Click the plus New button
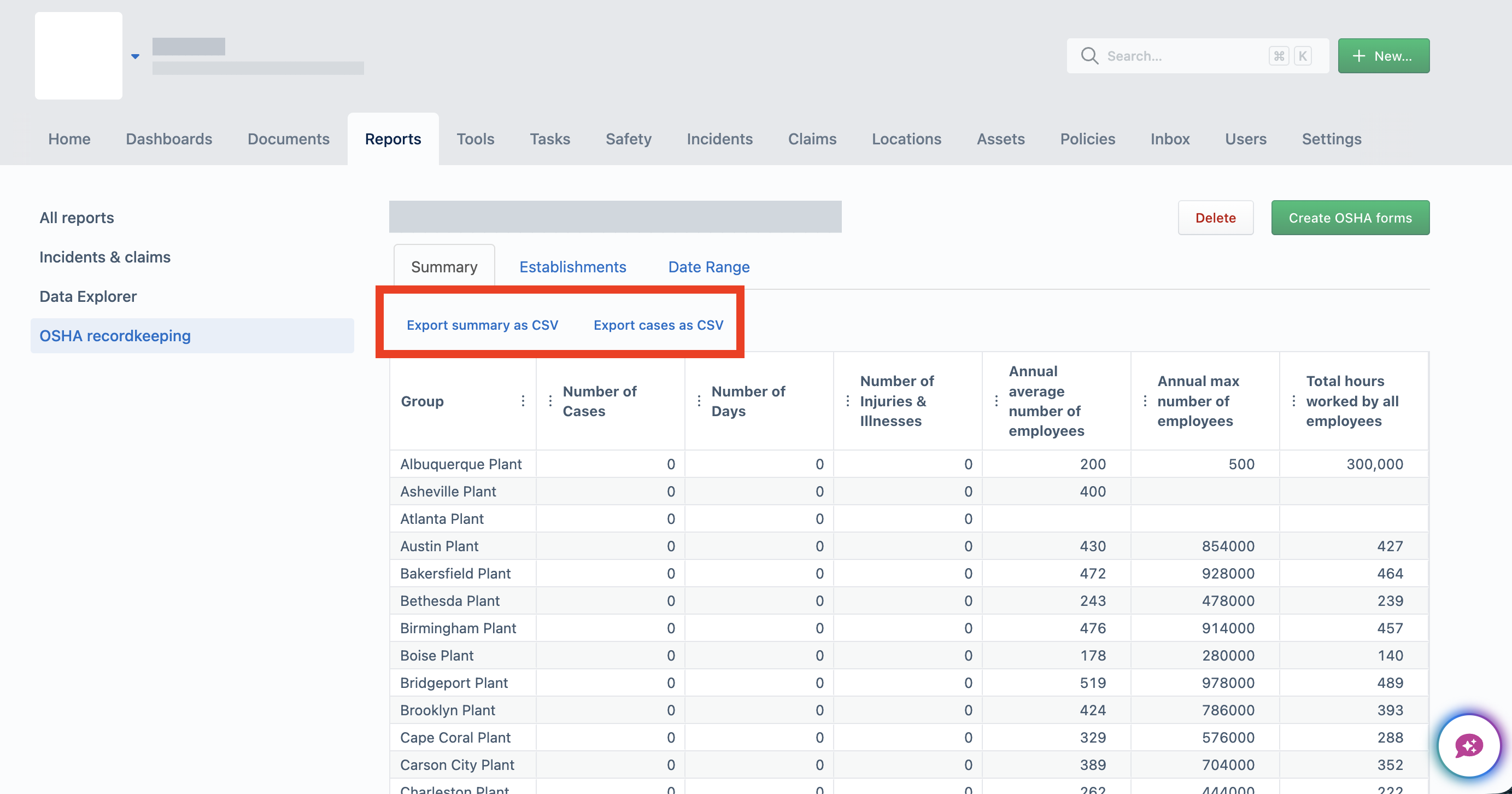This screenshot has width=1512, height=794. click(1384, 56)
